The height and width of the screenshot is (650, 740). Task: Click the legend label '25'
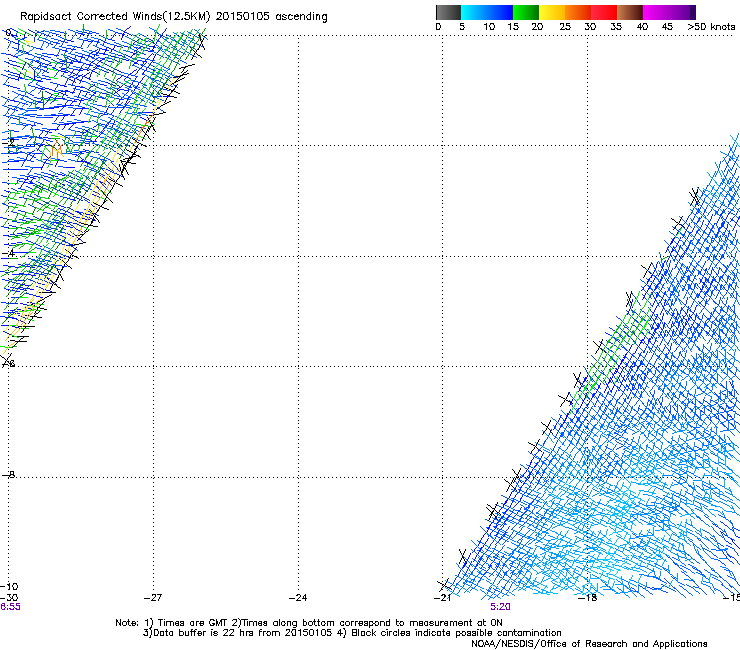click(564, 27)
